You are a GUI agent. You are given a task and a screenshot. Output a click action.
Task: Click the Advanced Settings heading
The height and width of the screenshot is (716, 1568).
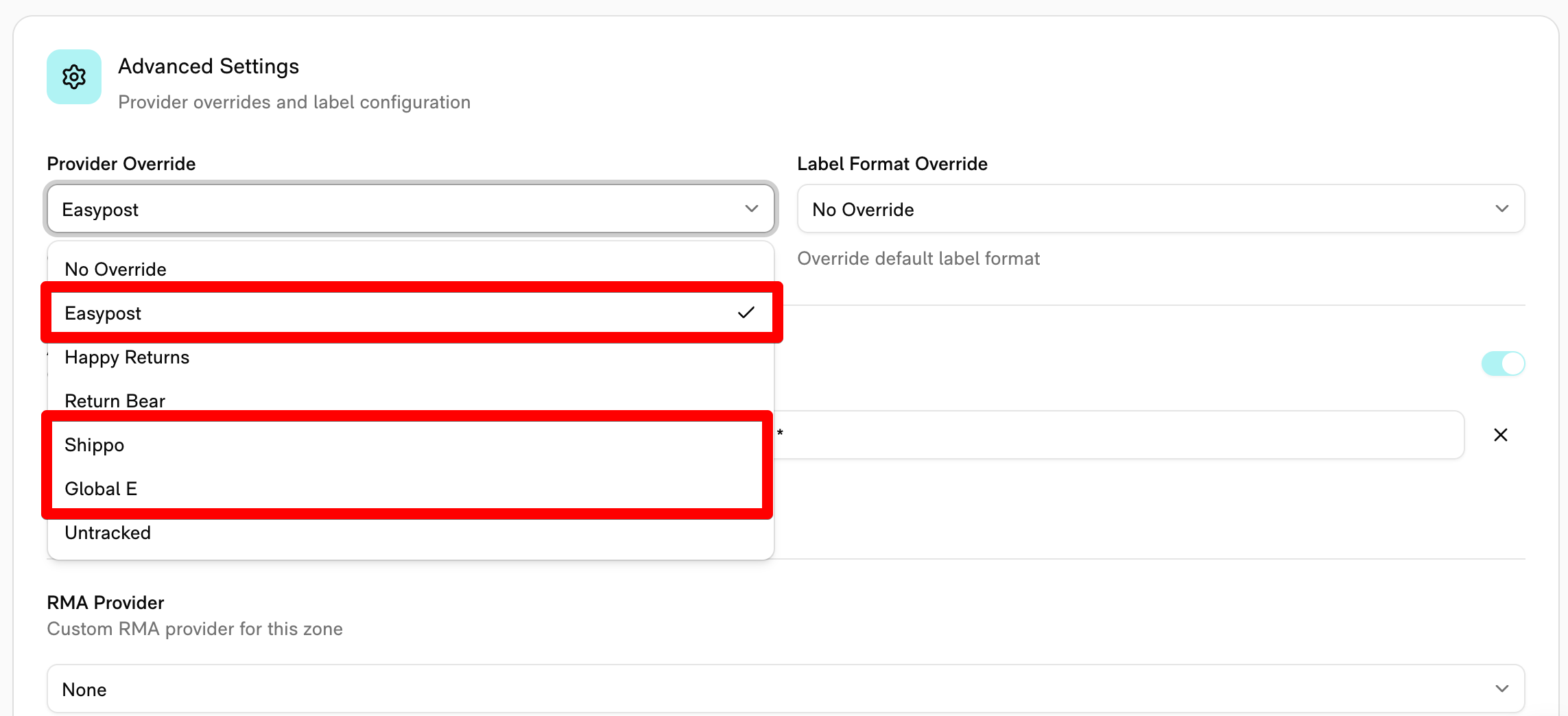point(209,67)
